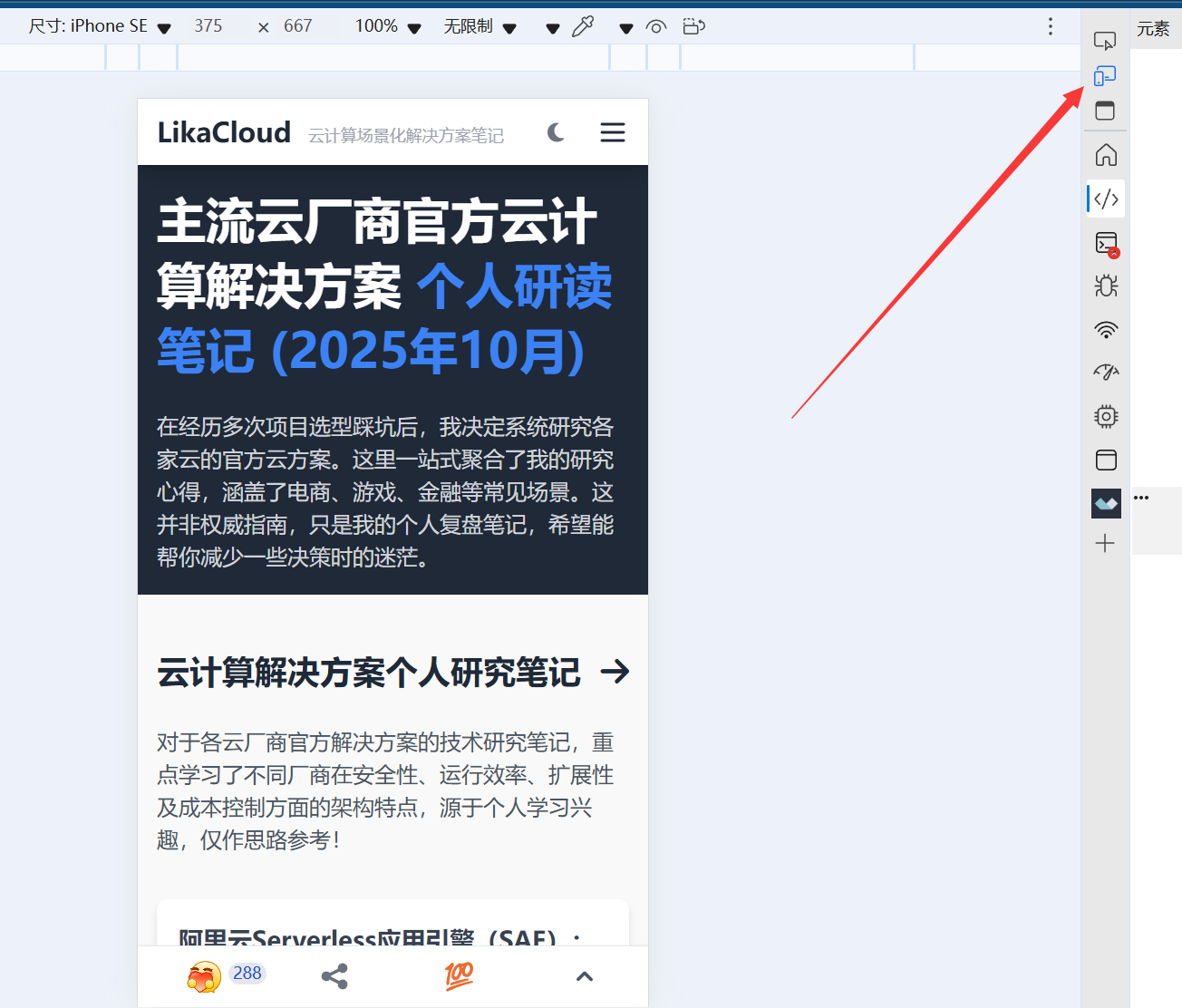Toggle the media queries eye icon
1182x1008 pixels.
[656, 26]
